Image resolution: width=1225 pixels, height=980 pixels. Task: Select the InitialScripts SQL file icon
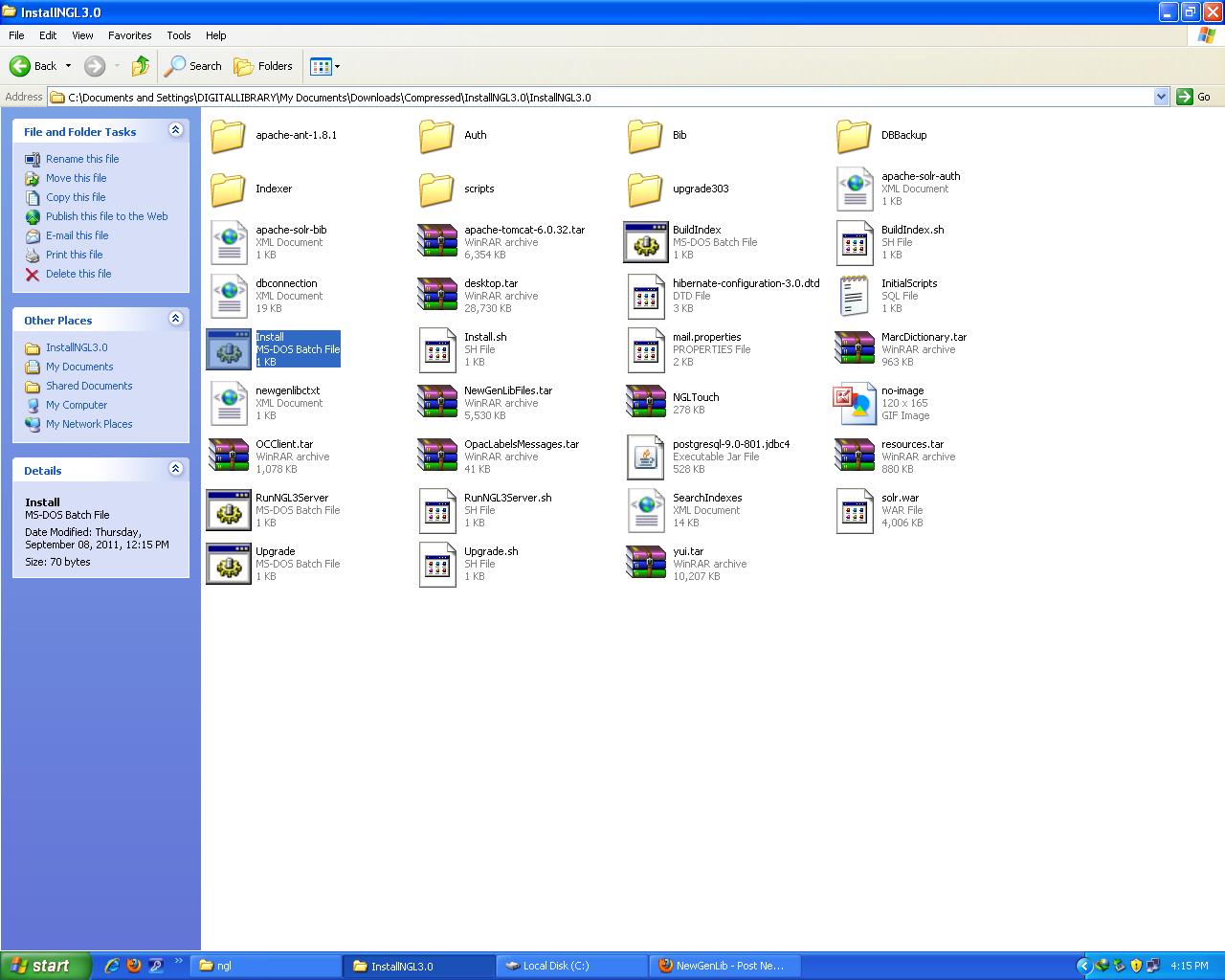tap(855, 296)
